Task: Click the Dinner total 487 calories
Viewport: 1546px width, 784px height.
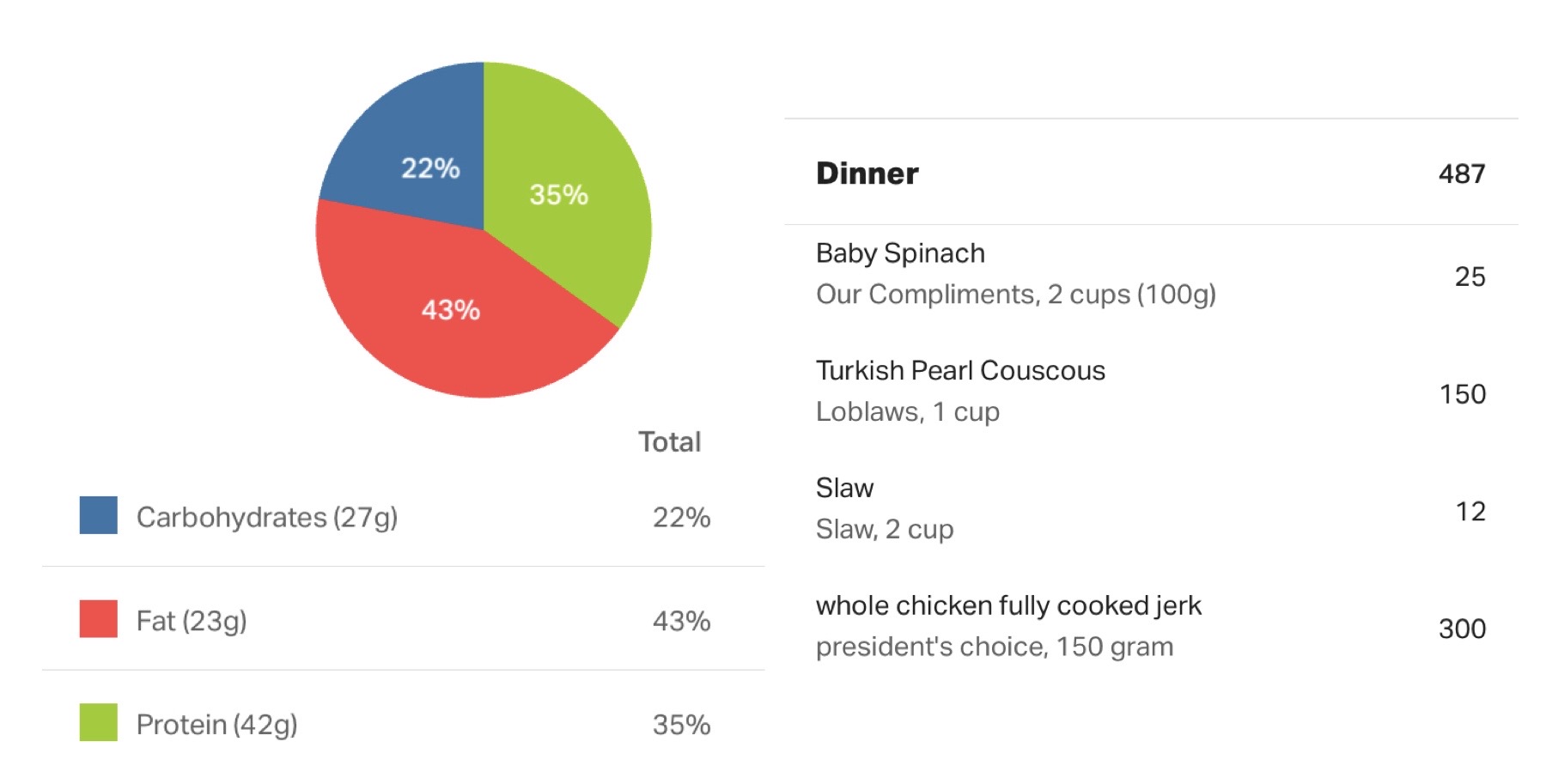Action: pos(1462,174)
